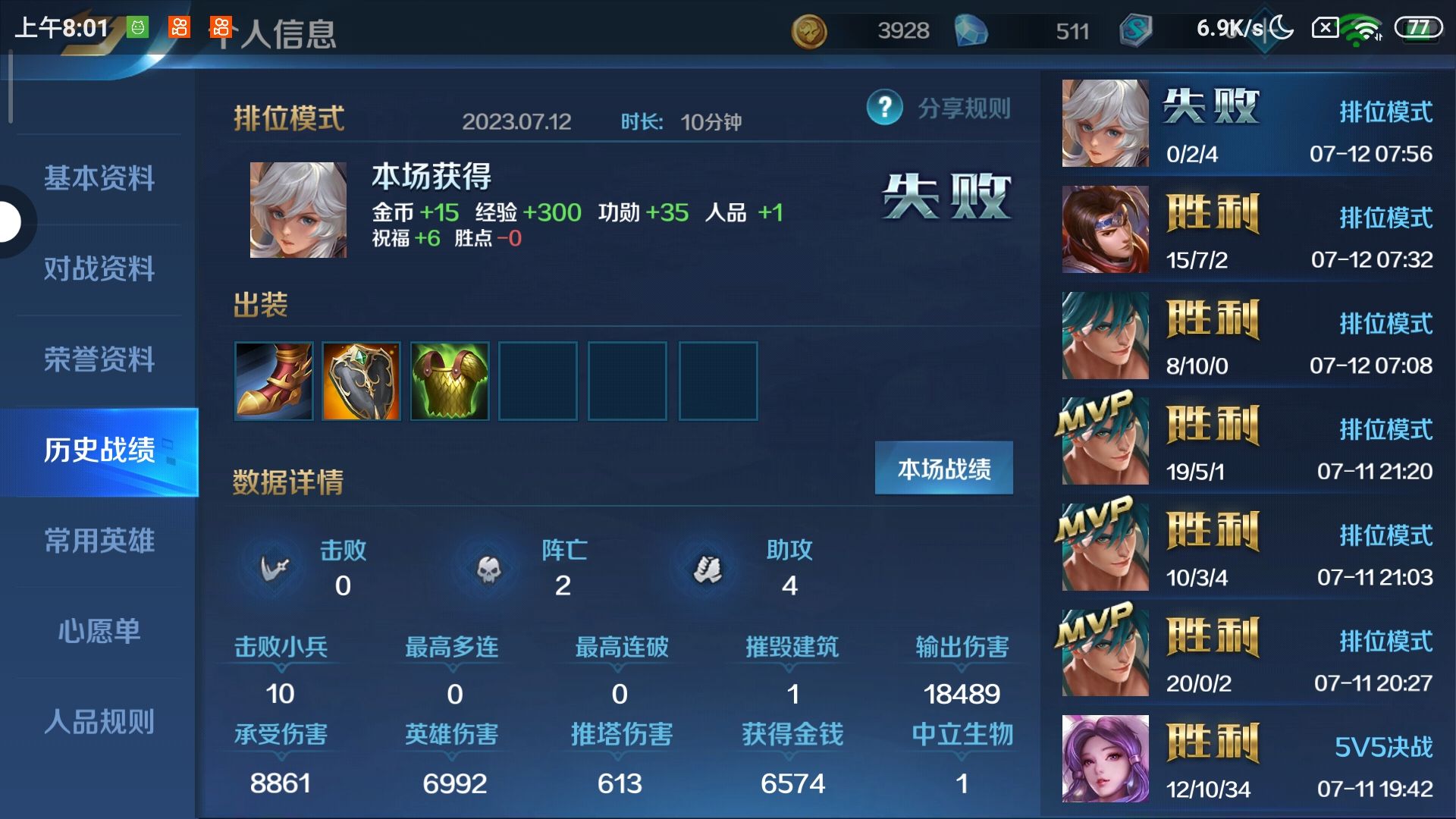Open the 心愿单 menu item
Viewport: 1456px width, 819px height.
99,631
